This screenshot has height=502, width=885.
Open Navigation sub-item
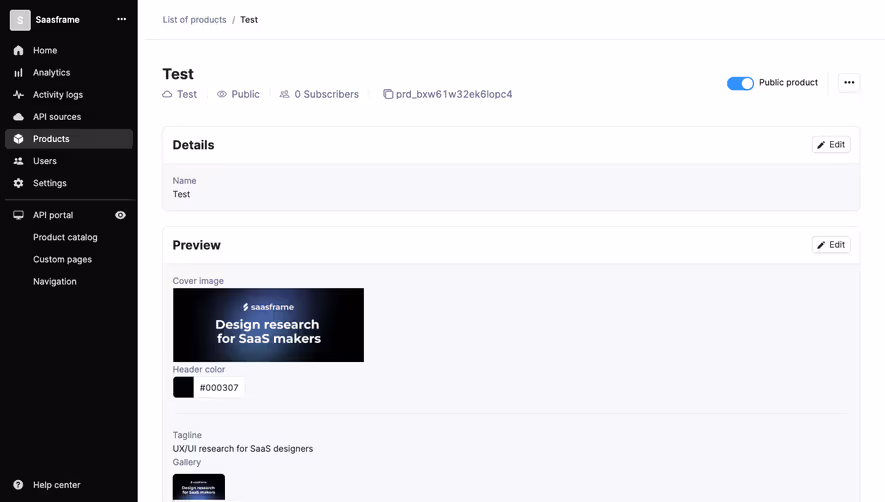55,281
